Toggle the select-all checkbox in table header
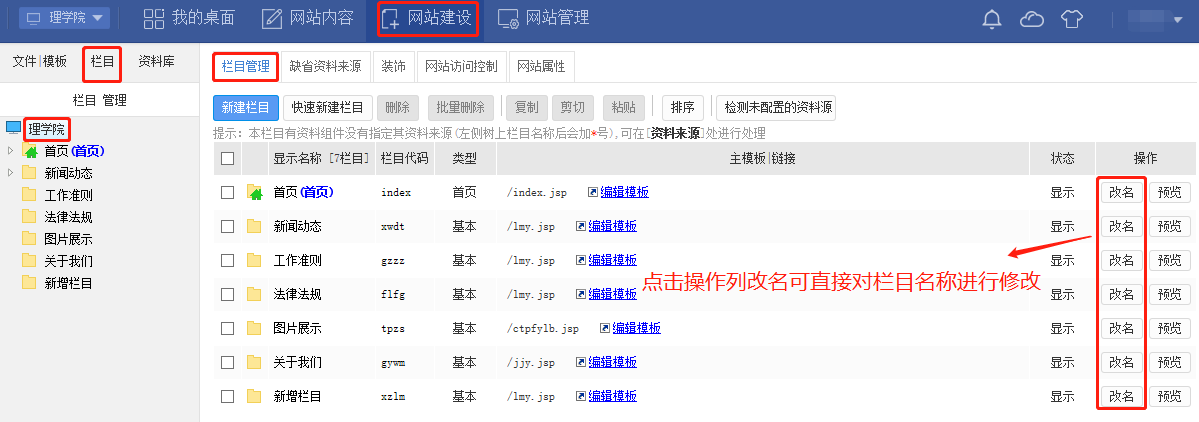This screenshot has height=422, width=1199. coord(228,158)
